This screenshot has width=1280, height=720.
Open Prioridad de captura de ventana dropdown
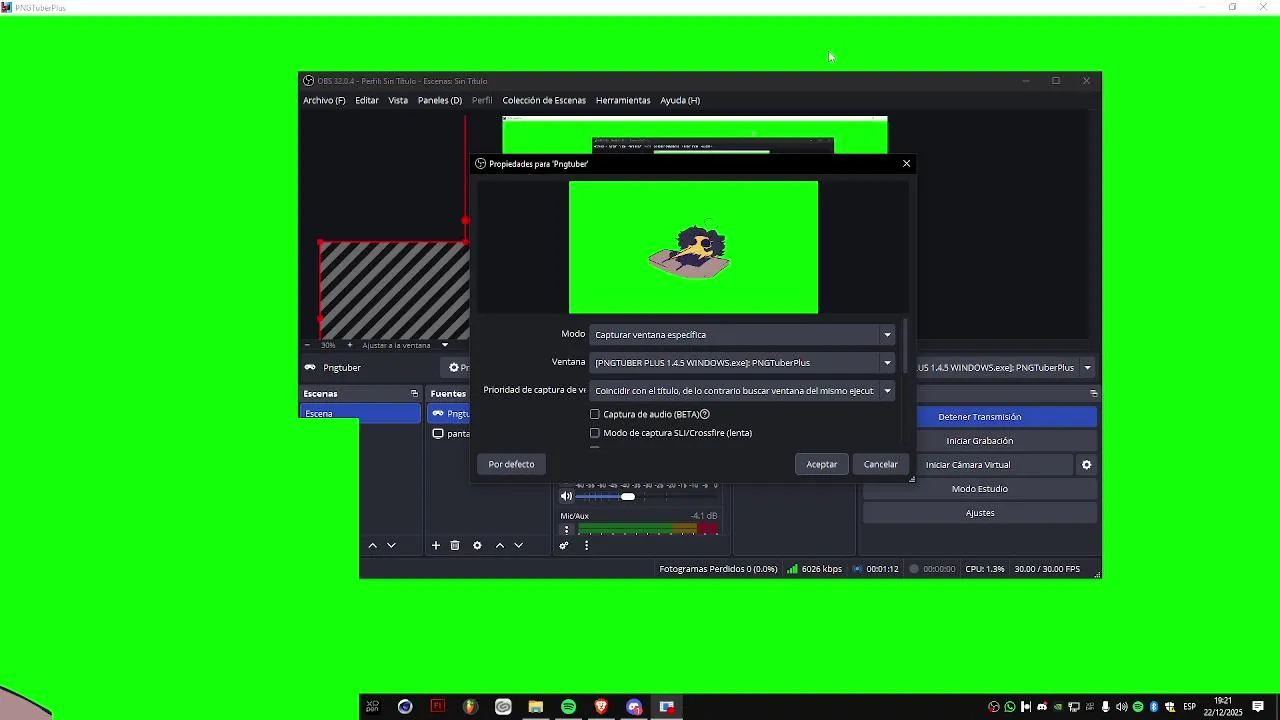pyautogui.click(x=742, y=391)
